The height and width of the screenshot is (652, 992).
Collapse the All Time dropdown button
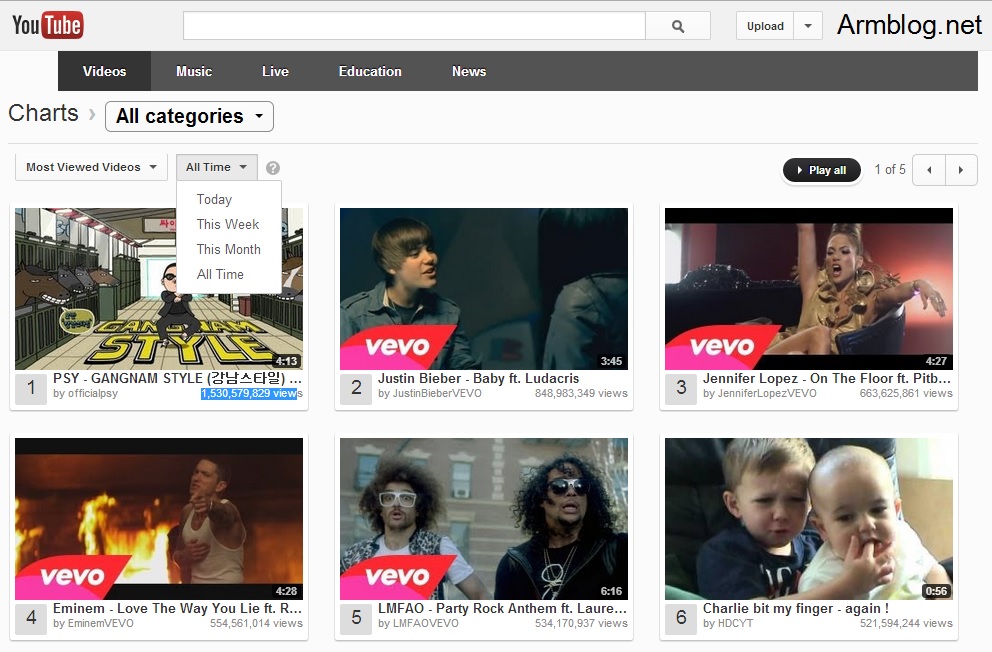point(216,167)
